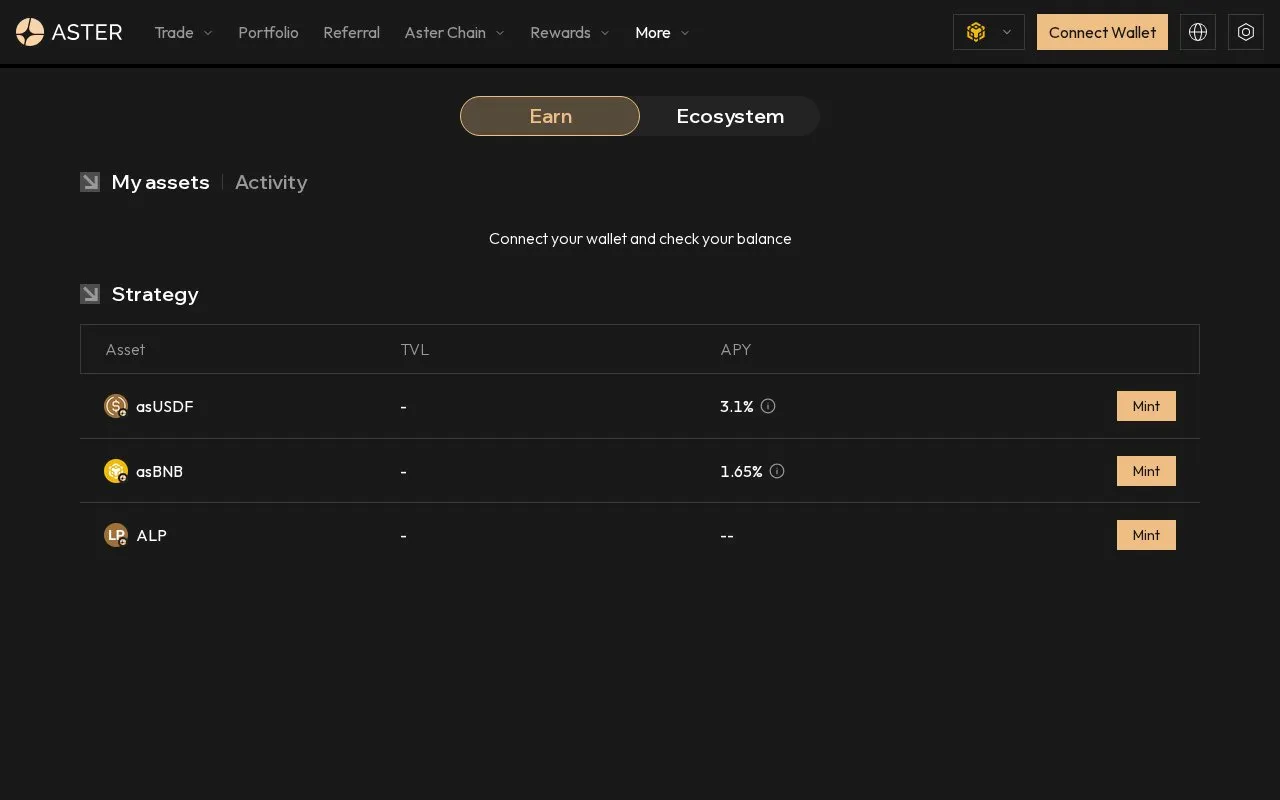Click the asBNB asset name
The image size is (1280, 800).
160,471
